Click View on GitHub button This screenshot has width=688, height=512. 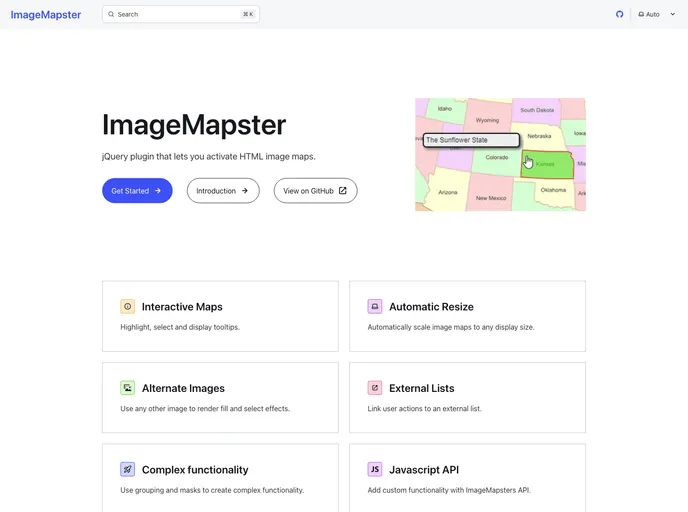(x=315, y=191)
